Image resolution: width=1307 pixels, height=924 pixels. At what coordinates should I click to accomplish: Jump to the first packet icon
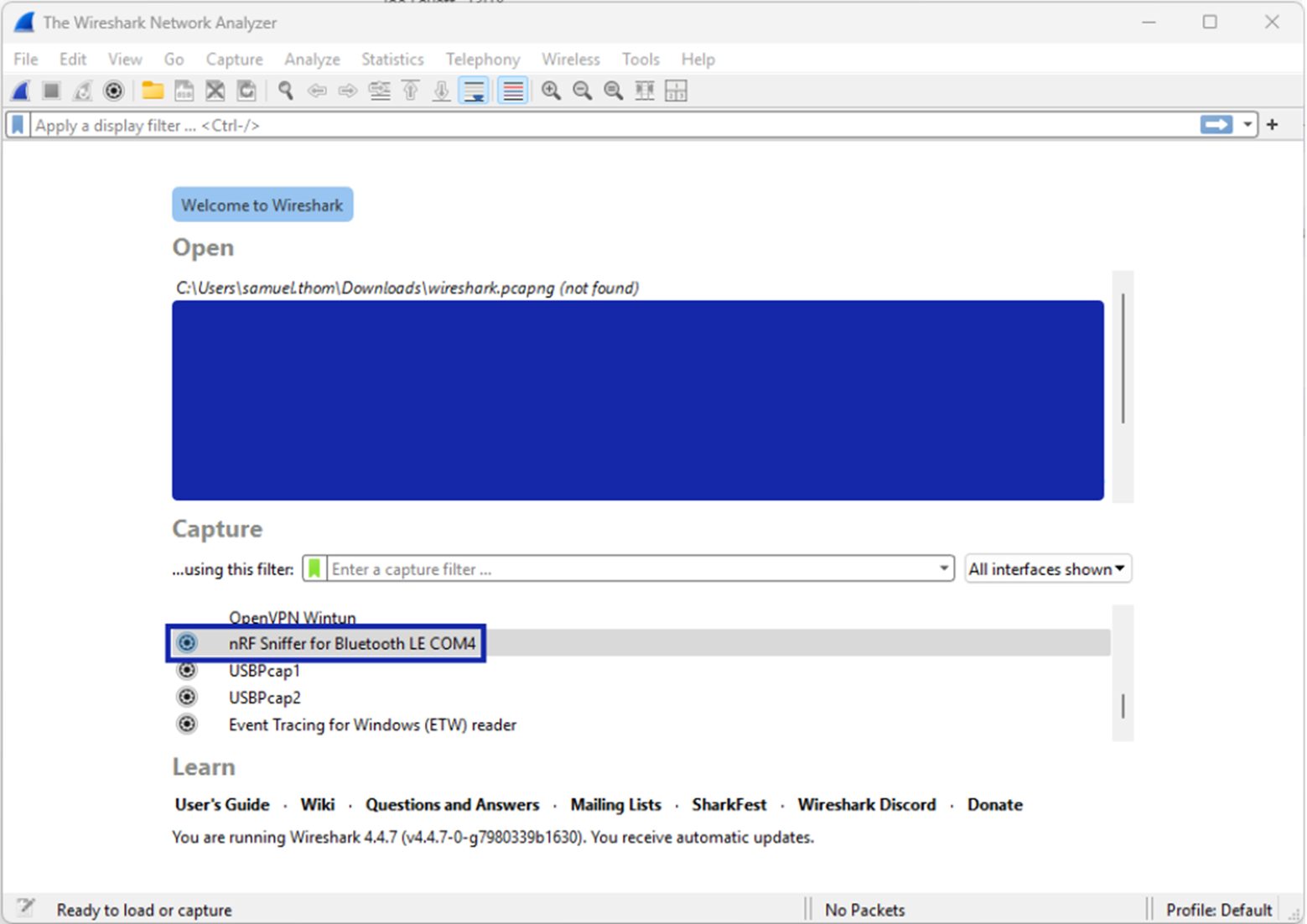(x=411, y=91)
